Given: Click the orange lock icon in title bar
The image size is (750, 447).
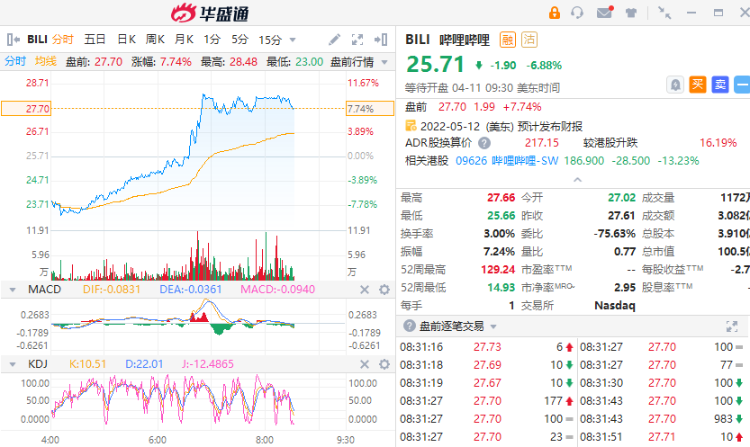Looking at the screenshot, I should tap(554, 13).
